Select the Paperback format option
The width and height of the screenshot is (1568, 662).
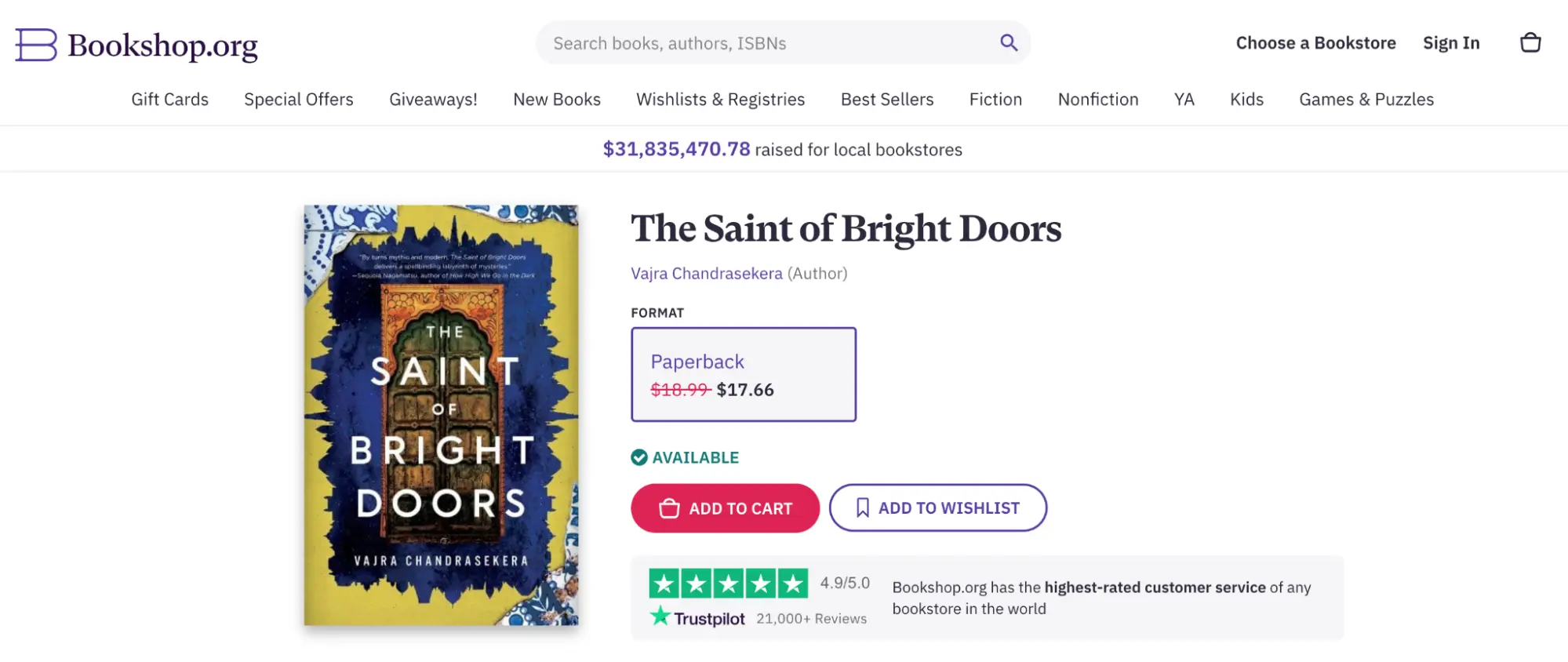coord(743,374)
